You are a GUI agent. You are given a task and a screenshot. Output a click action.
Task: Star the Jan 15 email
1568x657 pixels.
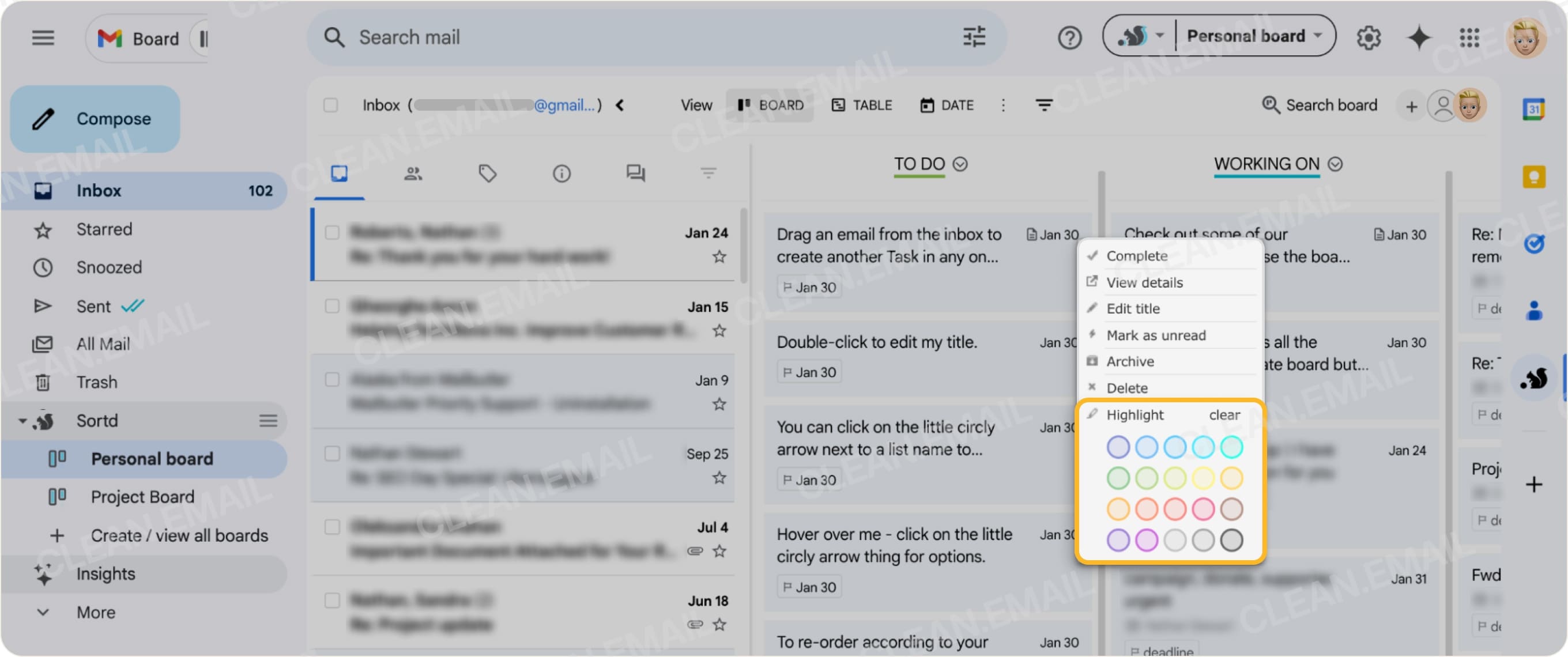tap(719, 331)
